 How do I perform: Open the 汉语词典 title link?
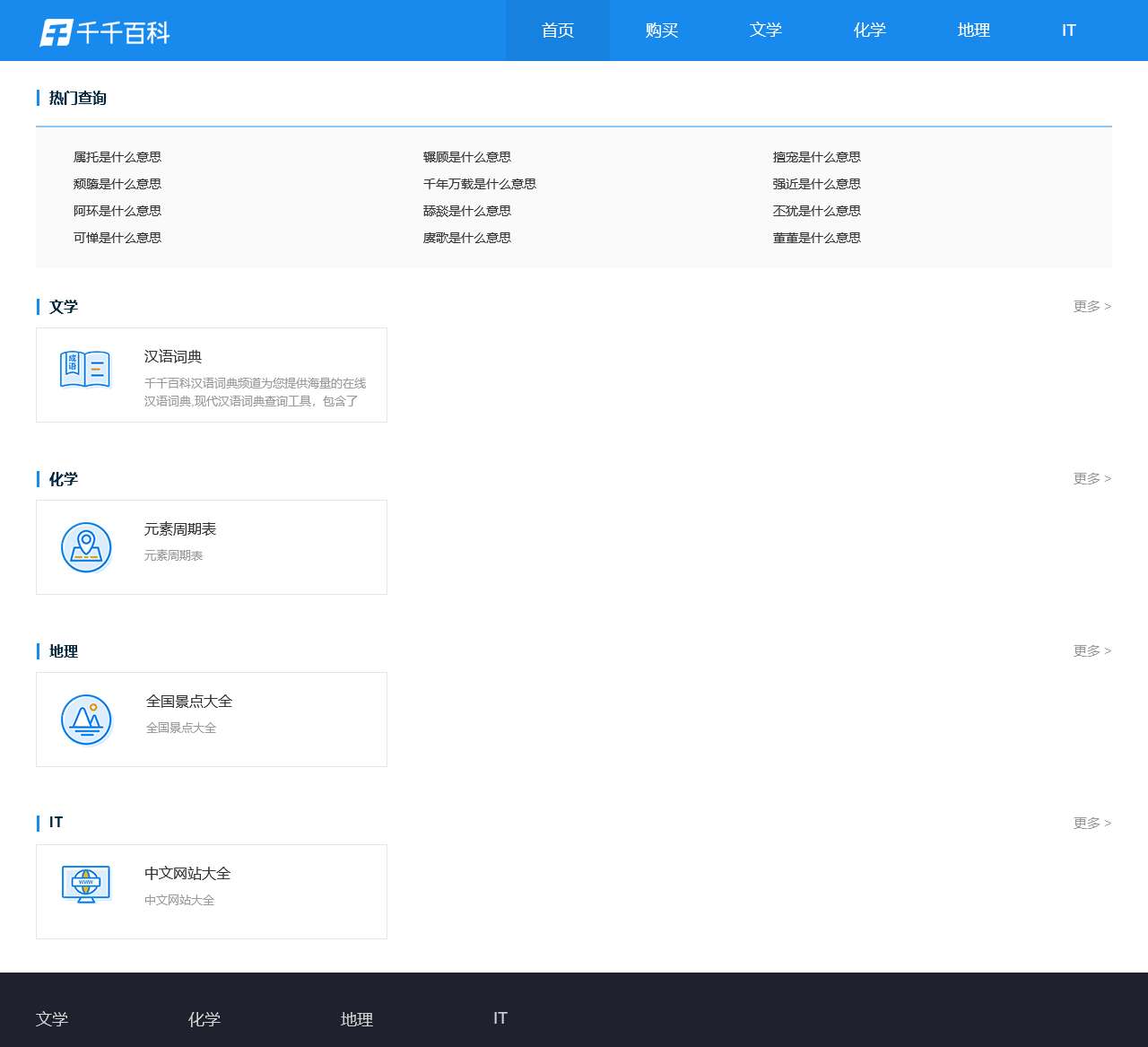173,357
